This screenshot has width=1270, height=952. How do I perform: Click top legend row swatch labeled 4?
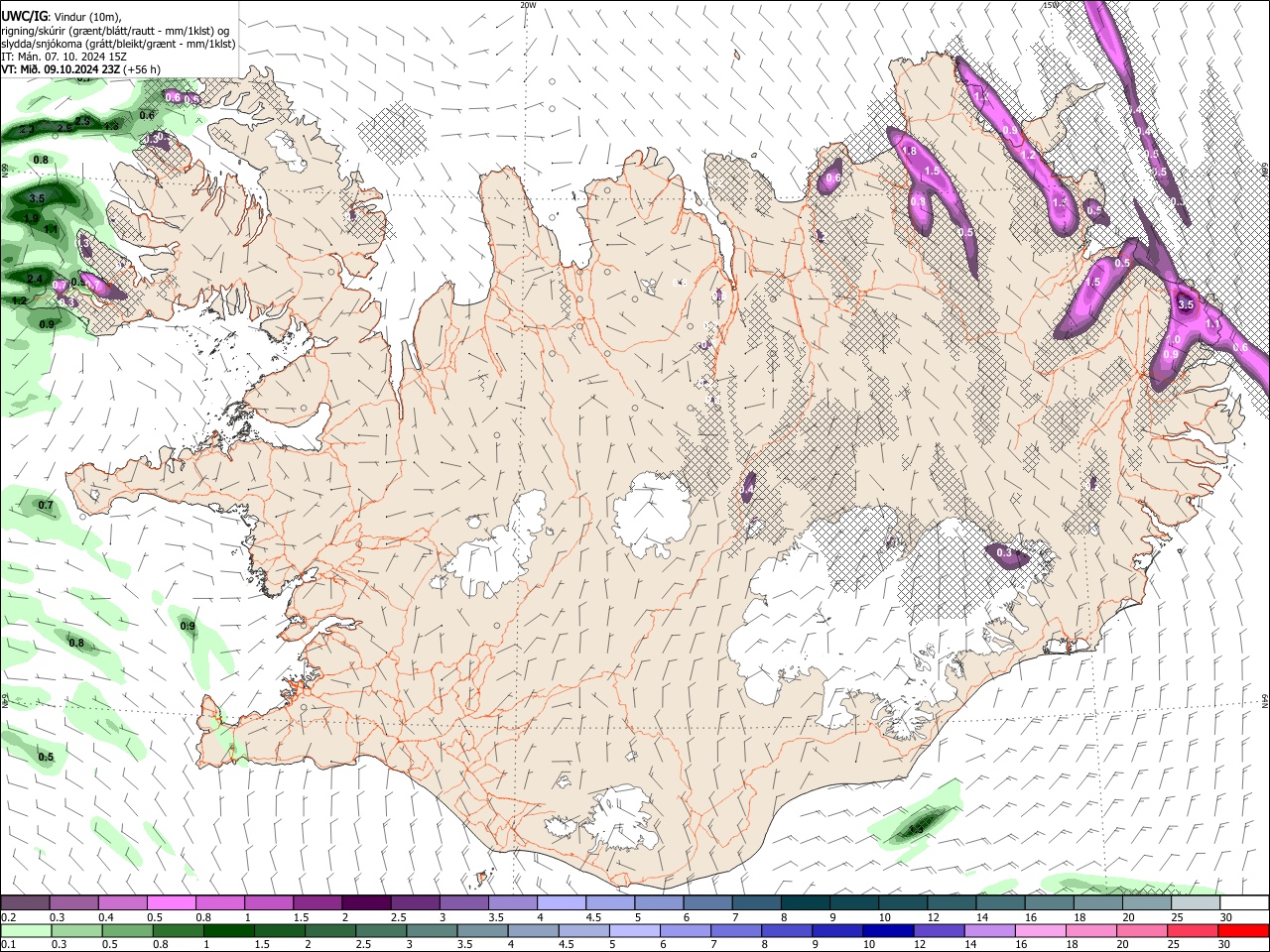pyautogui.click(x=562, y=903)
